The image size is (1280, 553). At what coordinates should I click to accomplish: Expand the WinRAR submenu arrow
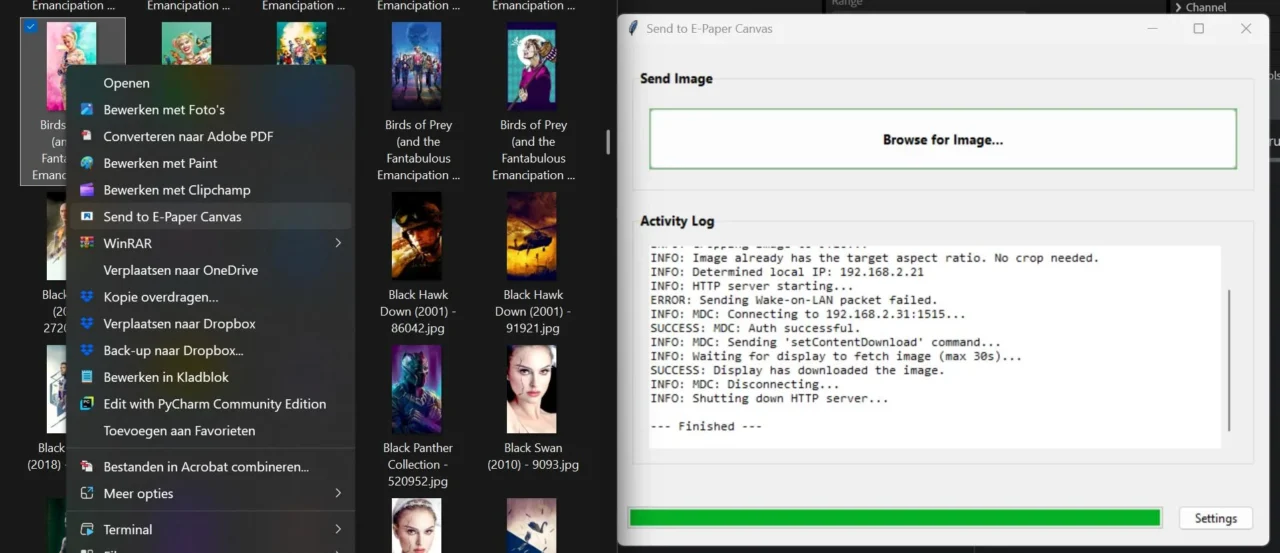pyautogui.click(x=338, y=243)
